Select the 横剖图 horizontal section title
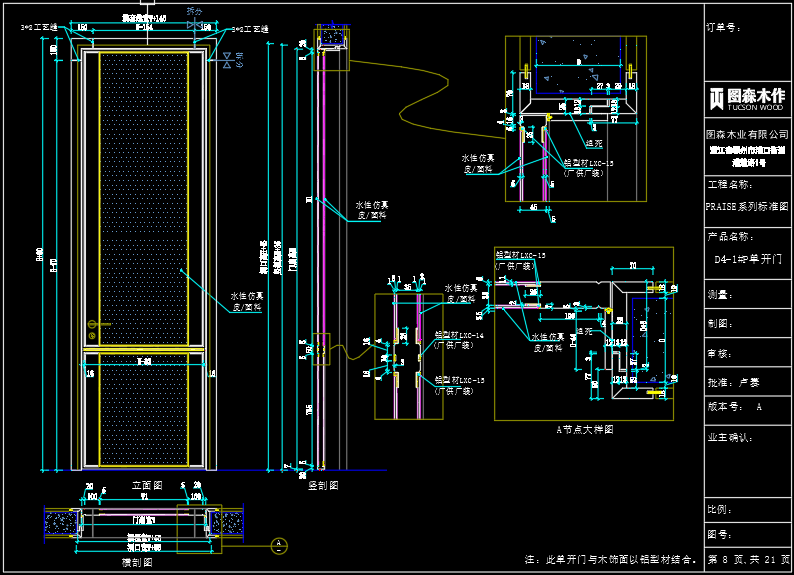The image size is (794, 575). 137,562
